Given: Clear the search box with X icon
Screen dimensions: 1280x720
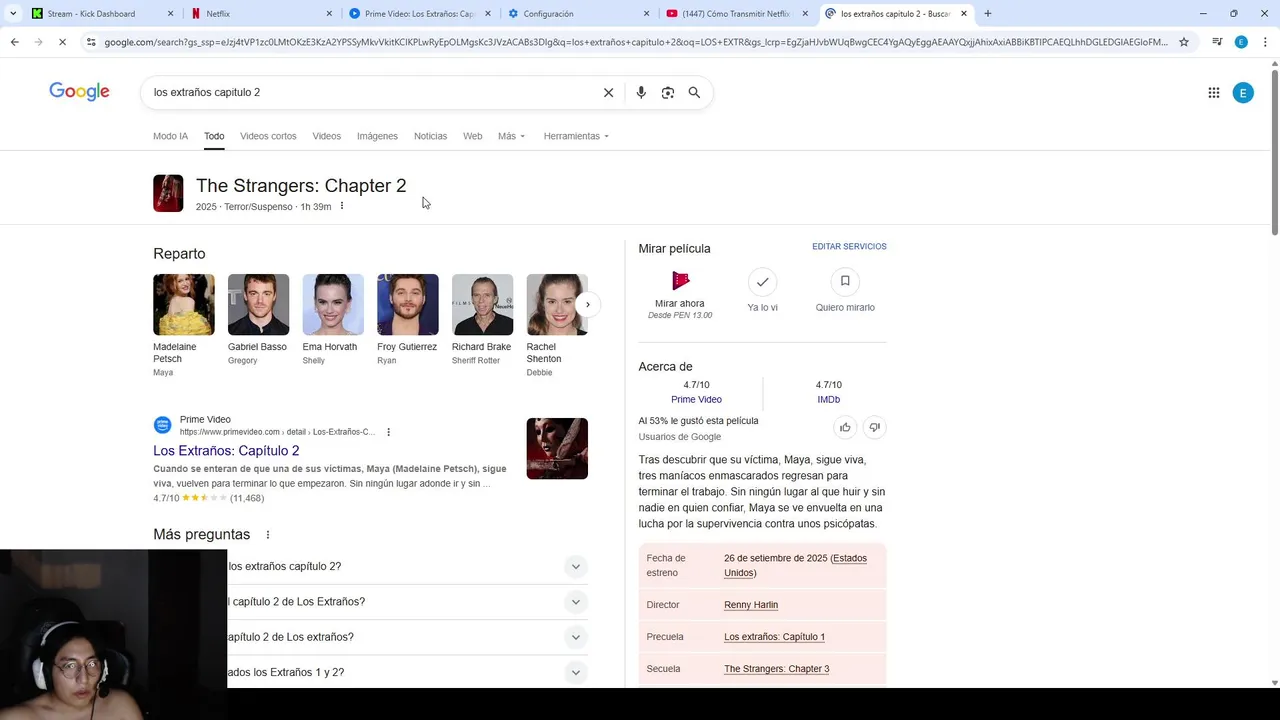Looking at the screenshot, I should (608, 92).
